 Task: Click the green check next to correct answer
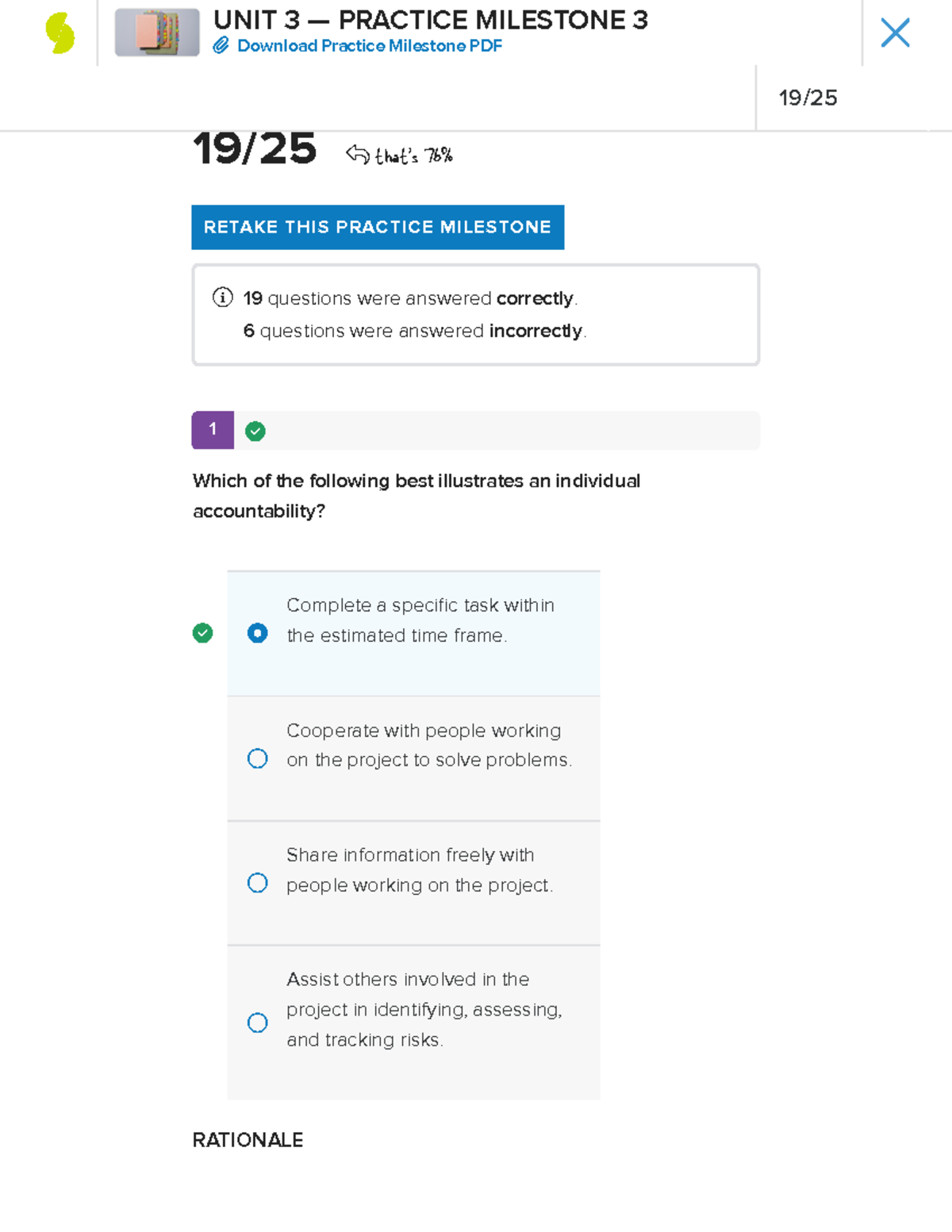pos(203,633)
